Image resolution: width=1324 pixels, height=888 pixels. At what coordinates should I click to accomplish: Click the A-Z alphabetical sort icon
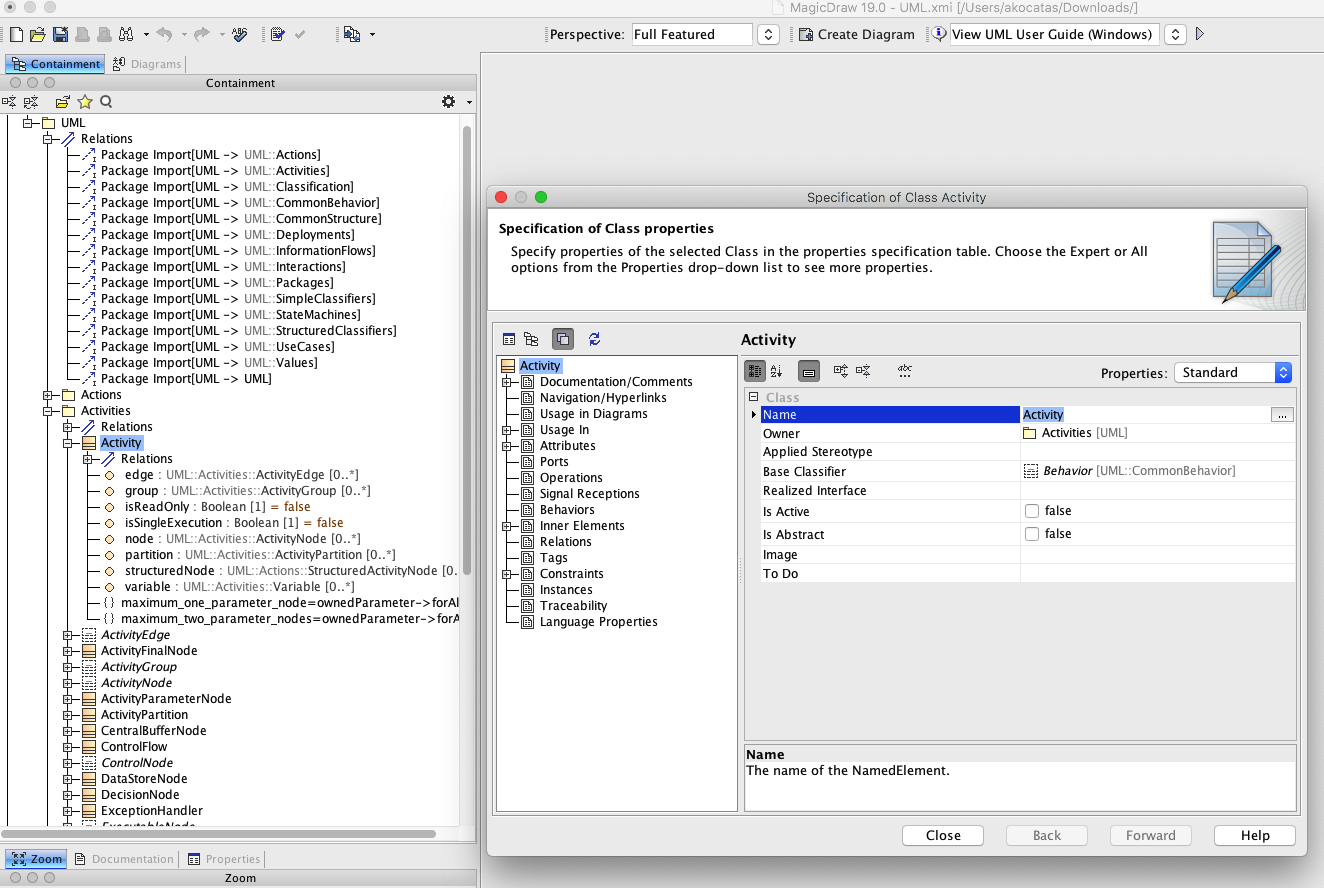(777, 371)
